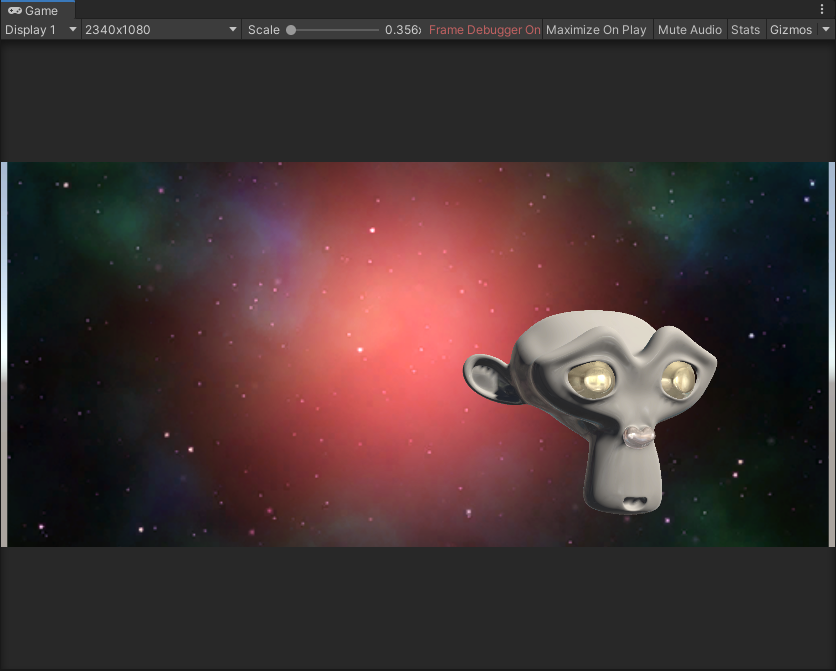Toggle Maximize On Play

(596, 30)
